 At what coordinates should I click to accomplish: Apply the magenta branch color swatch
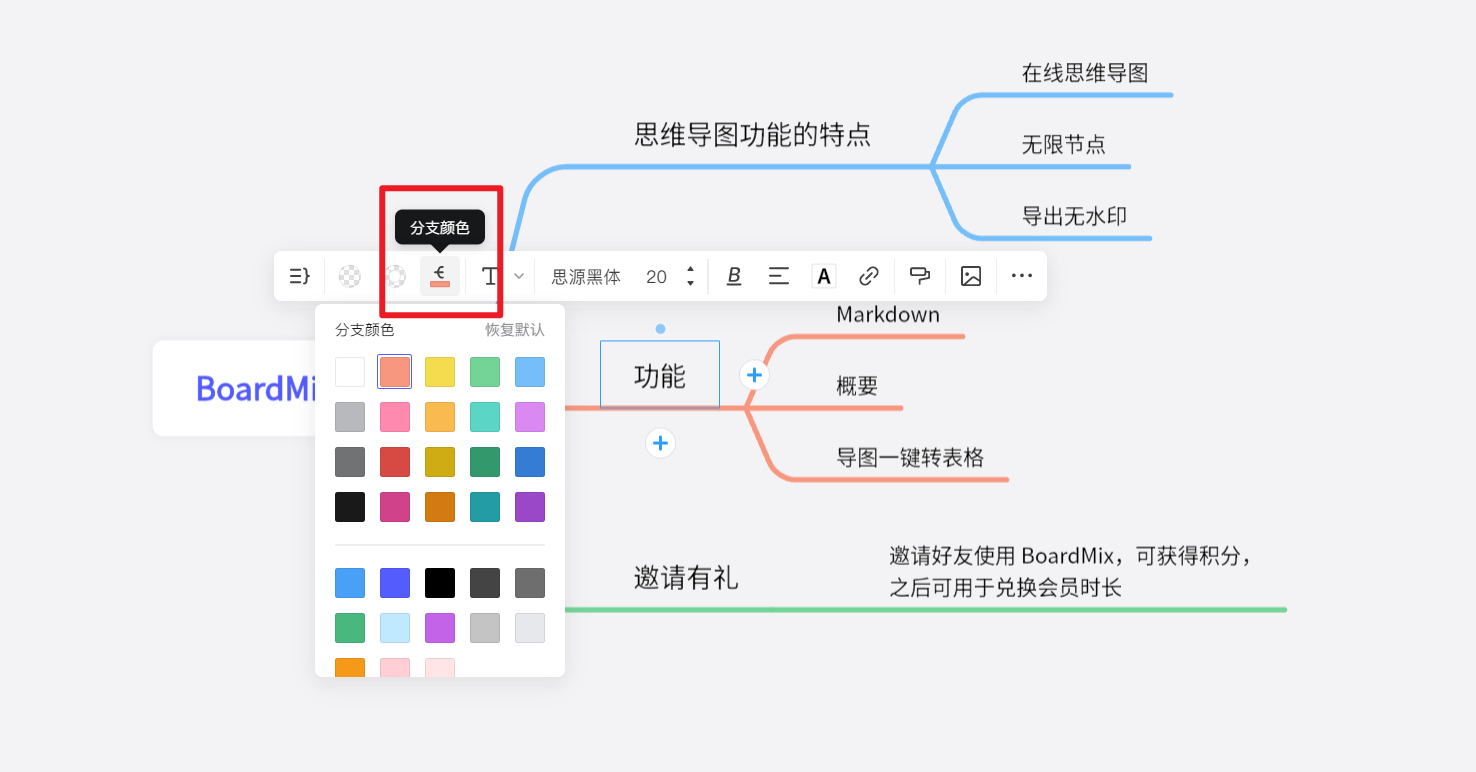pyautogui.click(x=395, y=507)
